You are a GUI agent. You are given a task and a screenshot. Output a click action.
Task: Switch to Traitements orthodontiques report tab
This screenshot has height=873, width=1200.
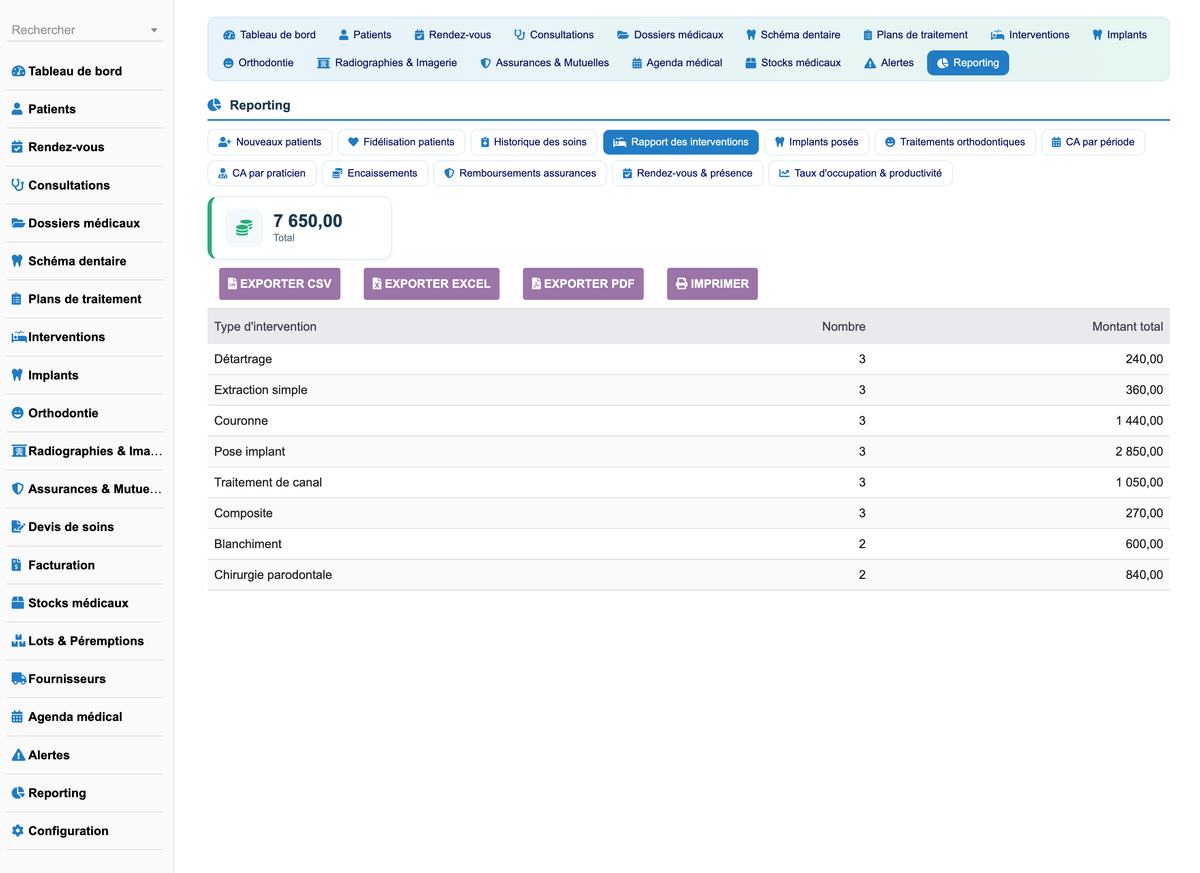pyautogui.click(x=955, y=142)
